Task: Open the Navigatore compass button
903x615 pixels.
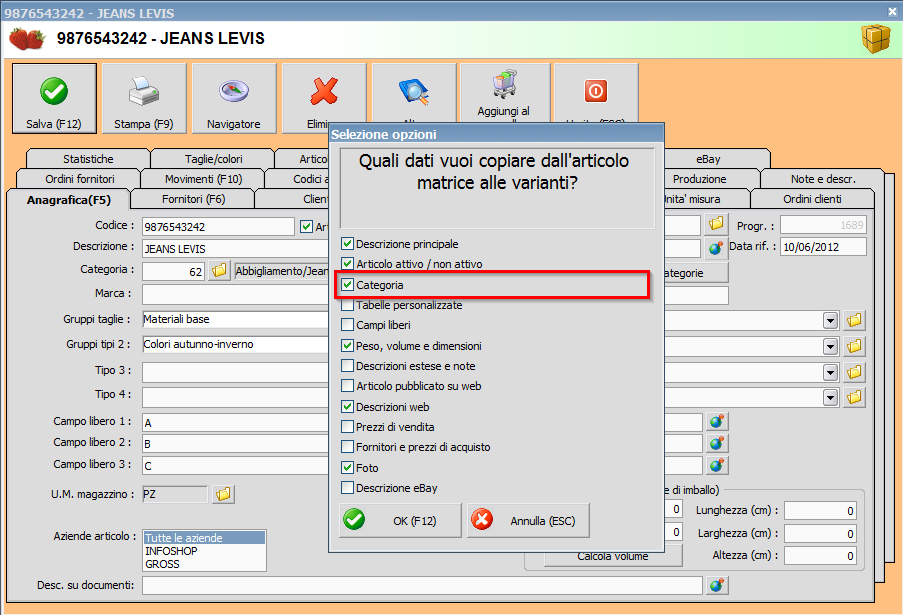Action: click(234, 98)
